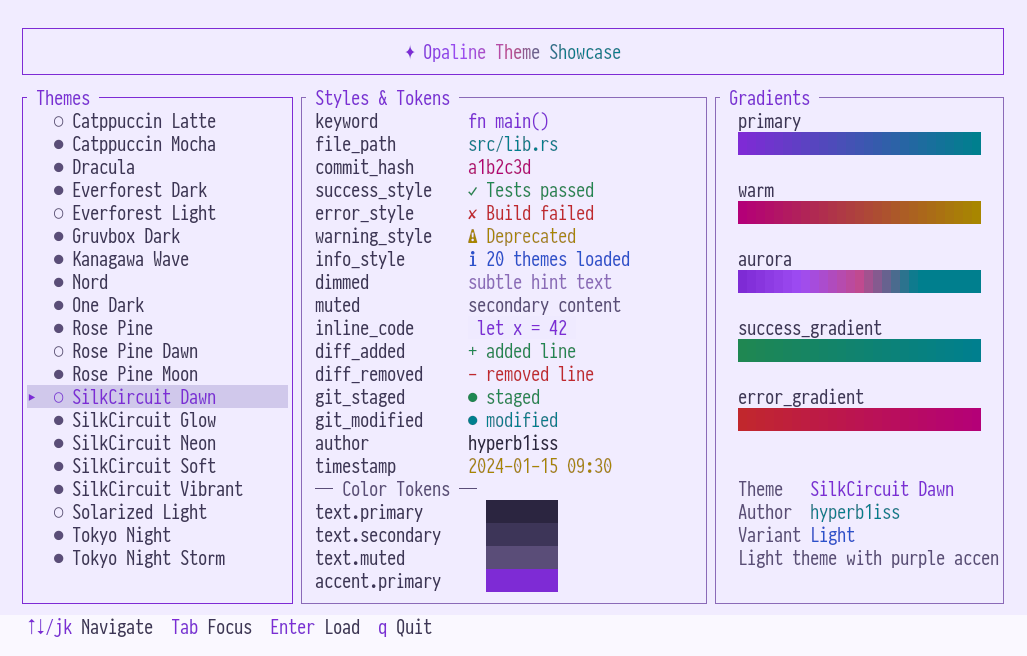1027x656 pixels.
Task: Focus the Gradients panel title
Action: pyautogui.click(x=769, y=98)
